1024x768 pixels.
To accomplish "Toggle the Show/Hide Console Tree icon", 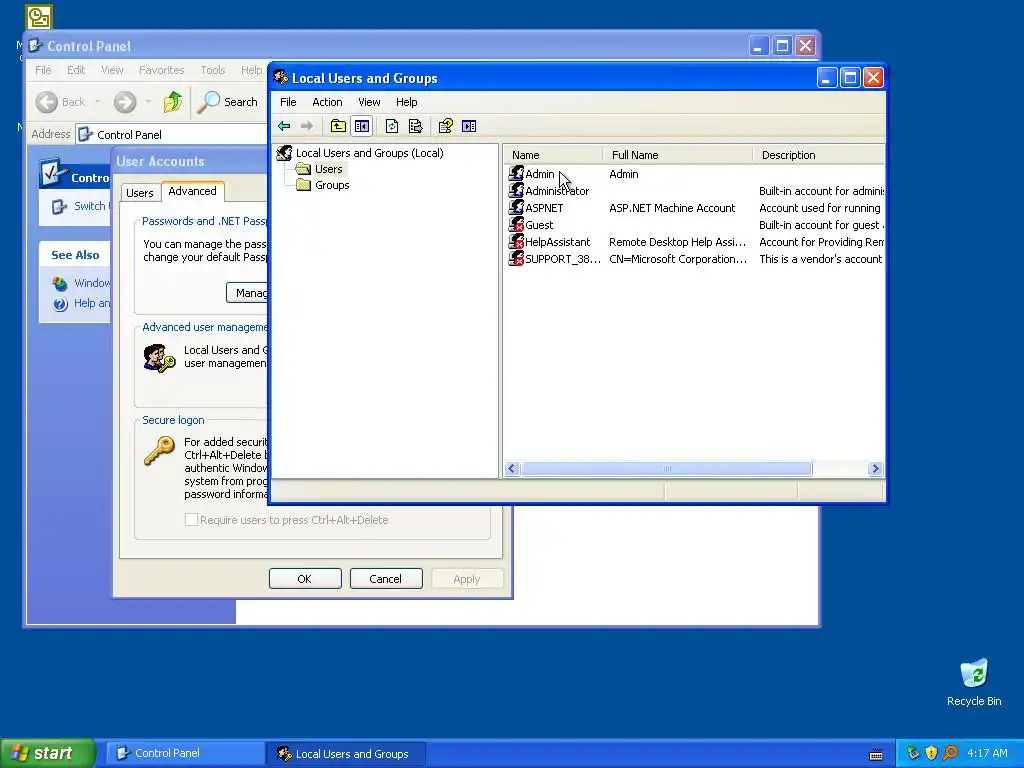I will [362, 126].
